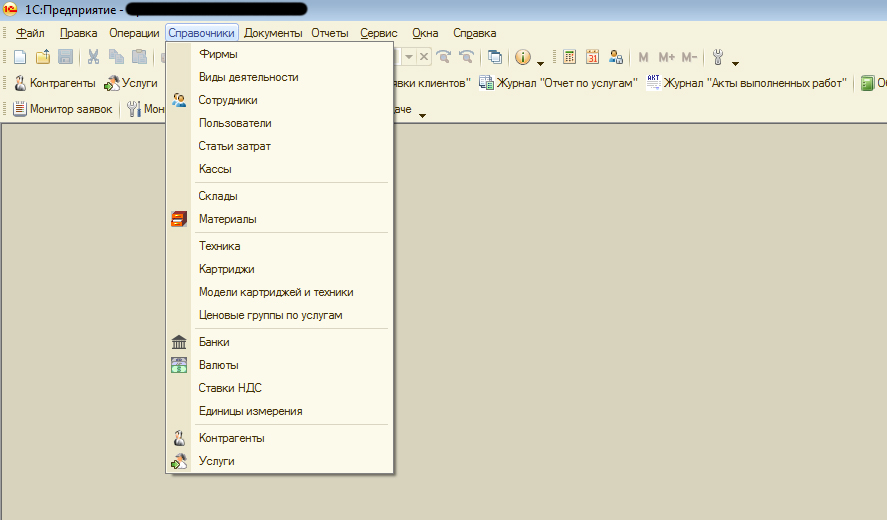Open the search field dropdown arrow
Image resolution: width=887 pixels, height=520 pixels.
[x=407, y=58]
